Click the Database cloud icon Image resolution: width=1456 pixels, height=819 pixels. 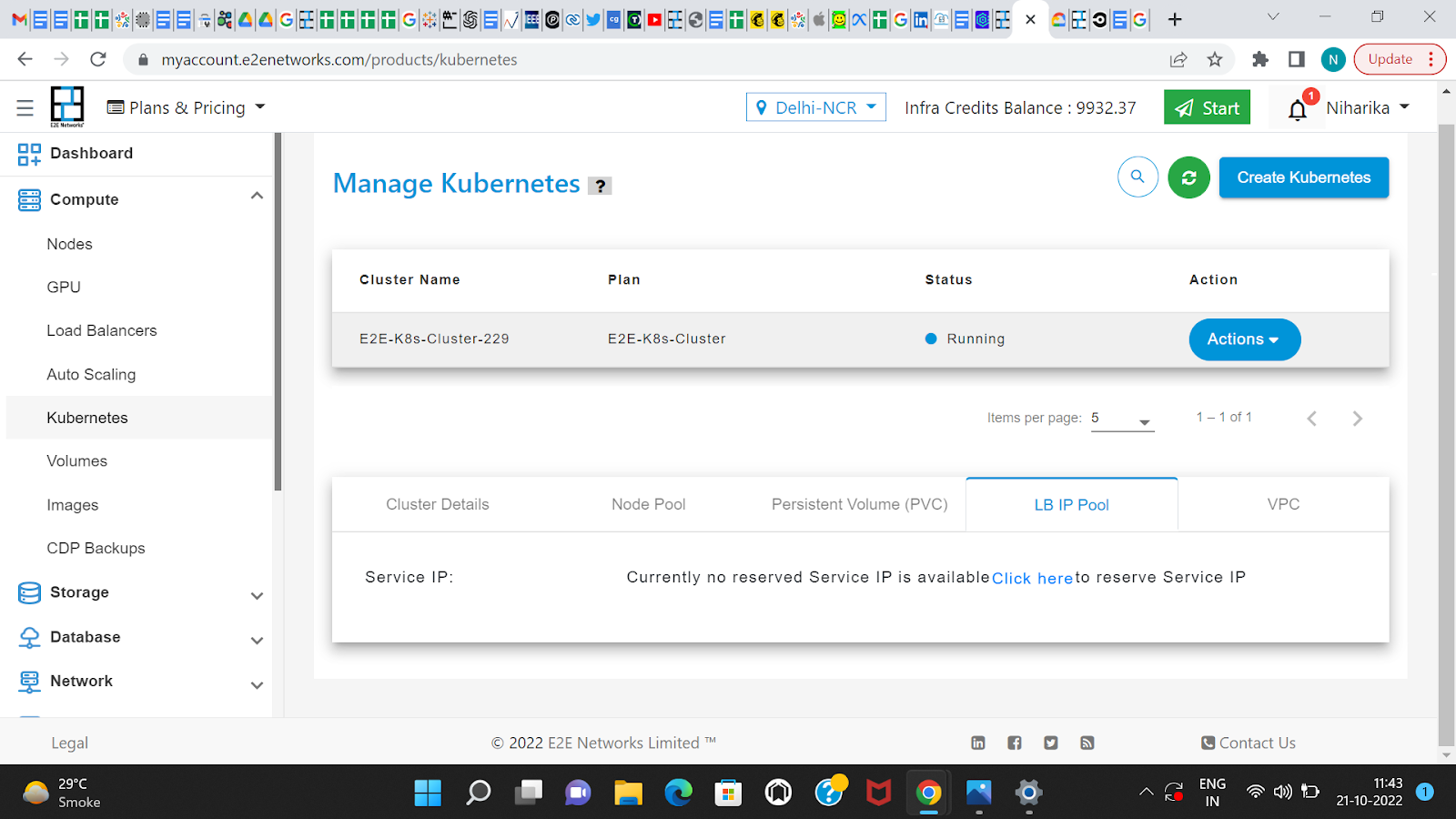point(29,638)
